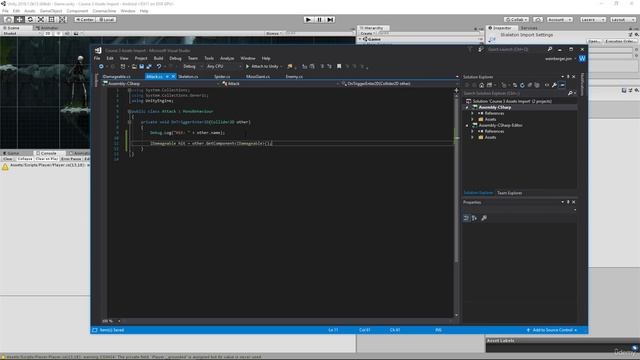Screen dimensions: 640x360
Task: Open Visual Studio Build menu
Action: 158,58
